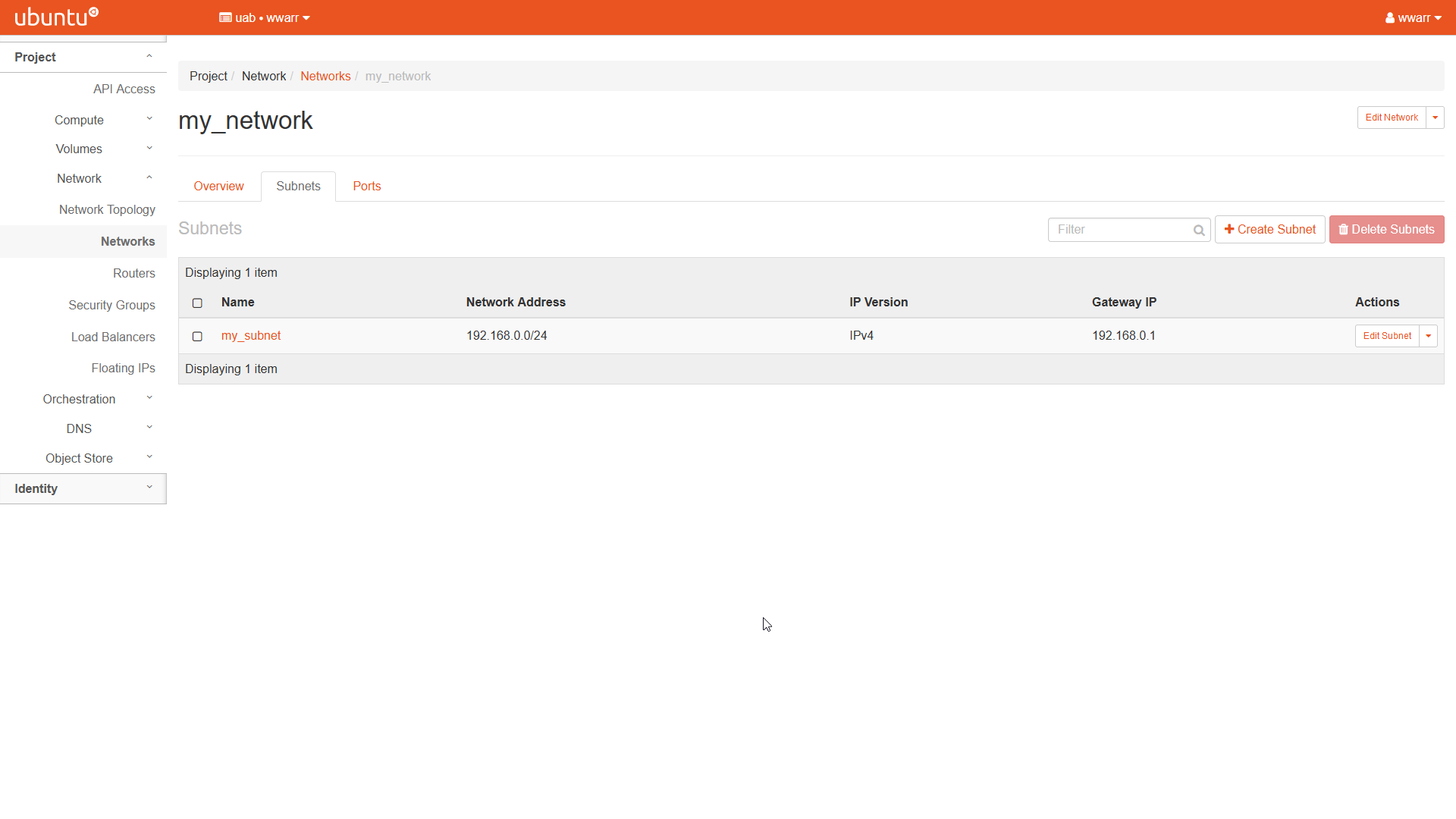Screen dimensions: 1456x819
Task: Open API Access in sidebar
Action: [x=124, y=89]
